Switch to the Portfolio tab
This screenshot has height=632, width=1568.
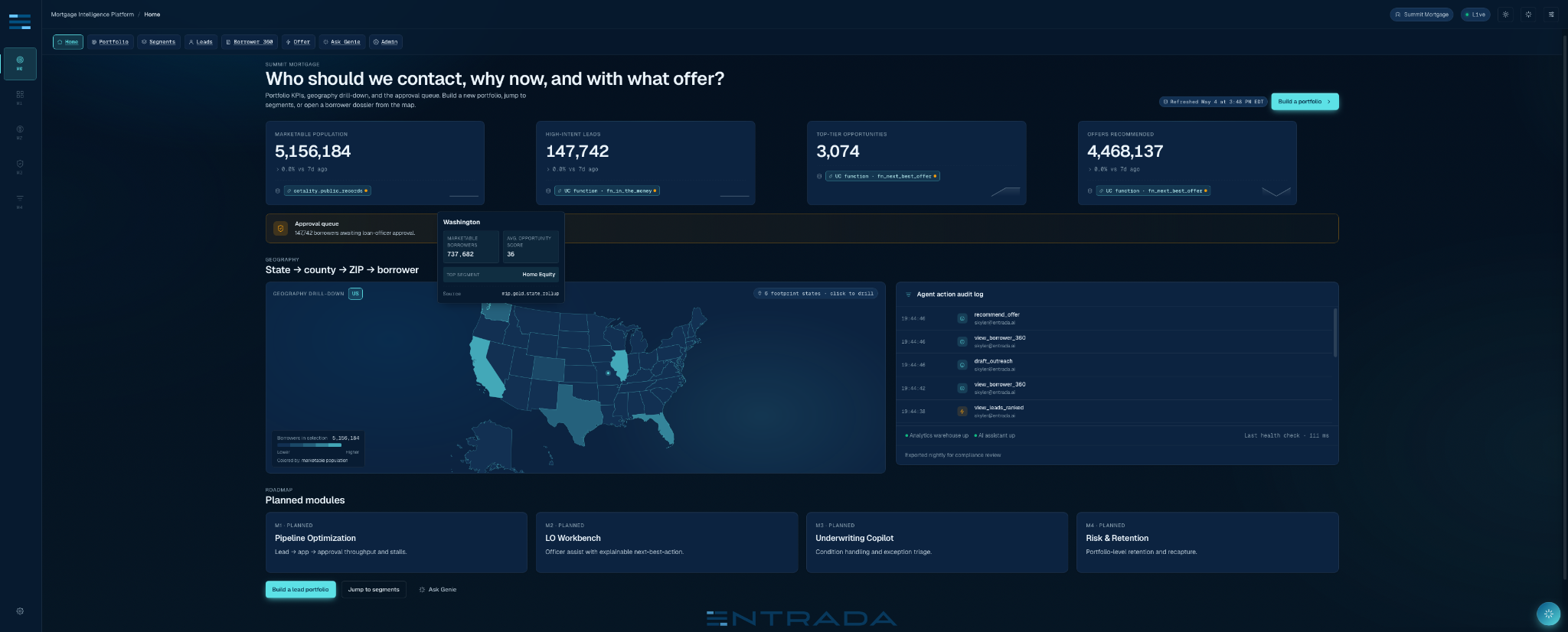[x=110, y=42]
